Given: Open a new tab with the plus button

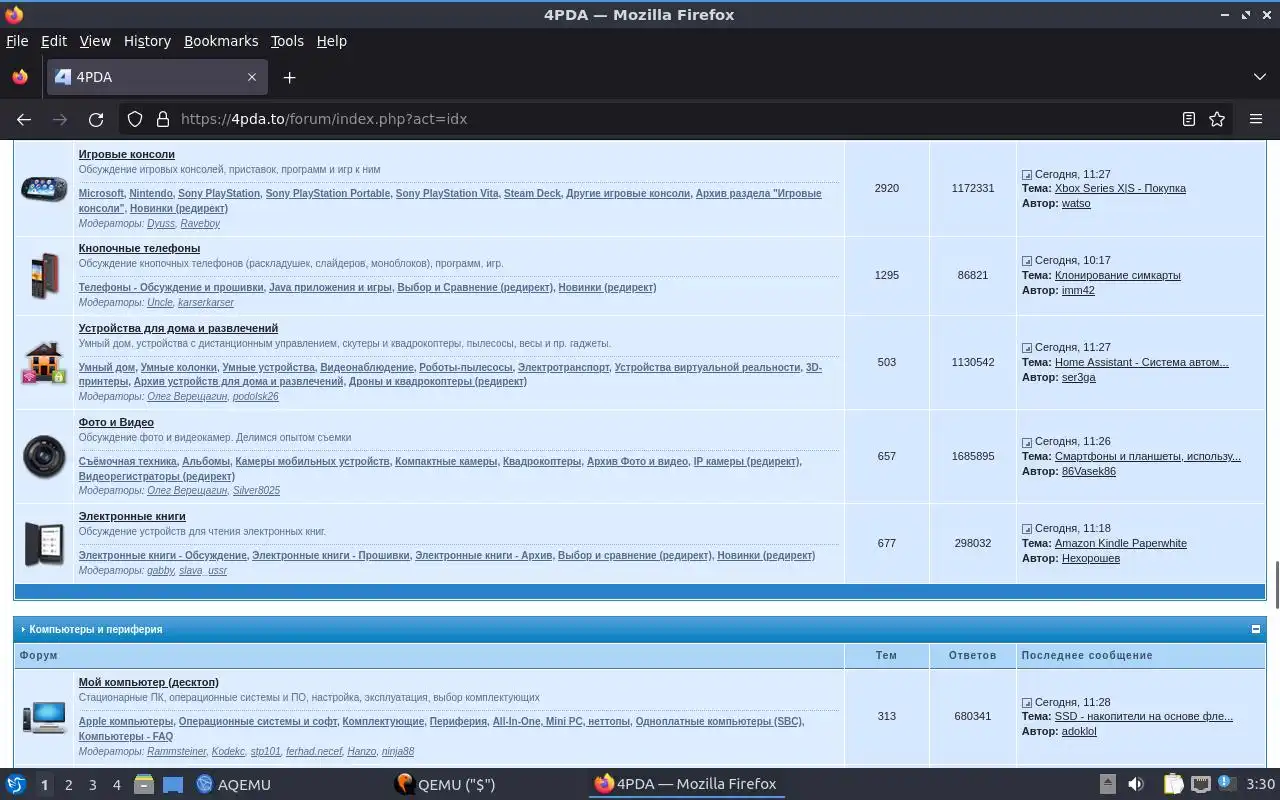Looking at the screenshot, I should coord(289,77).
